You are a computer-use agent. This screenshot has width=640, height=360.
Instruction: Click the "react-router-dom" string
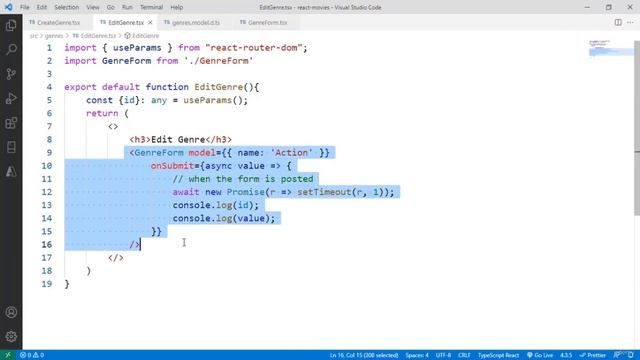[x=253, y=48]
